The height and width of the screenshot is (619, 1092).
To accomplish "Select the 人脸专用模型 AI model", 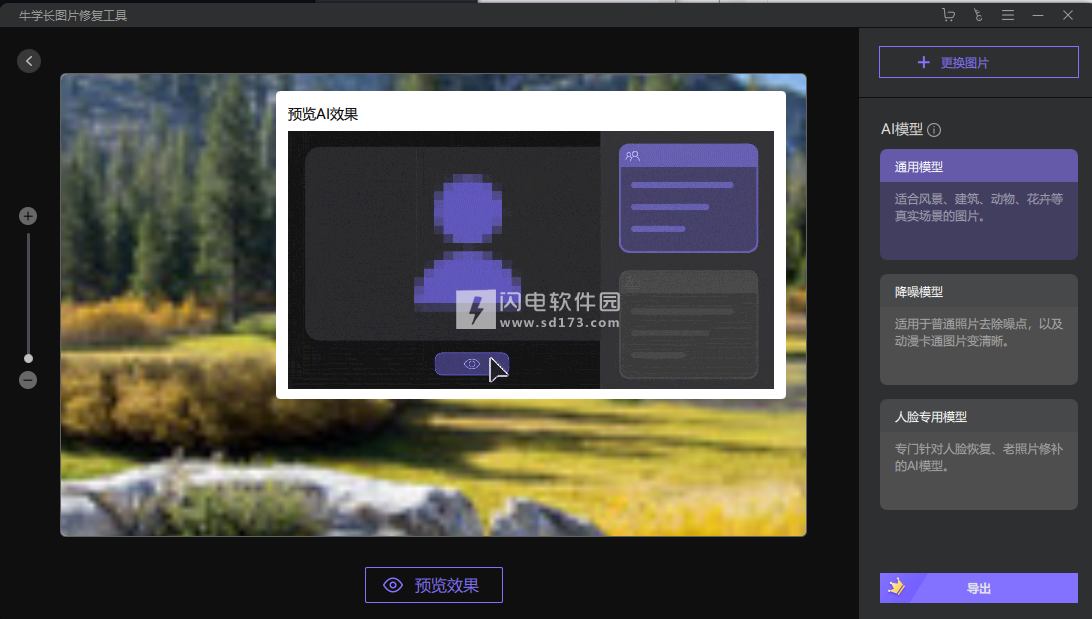I will [x=978, y=455].
